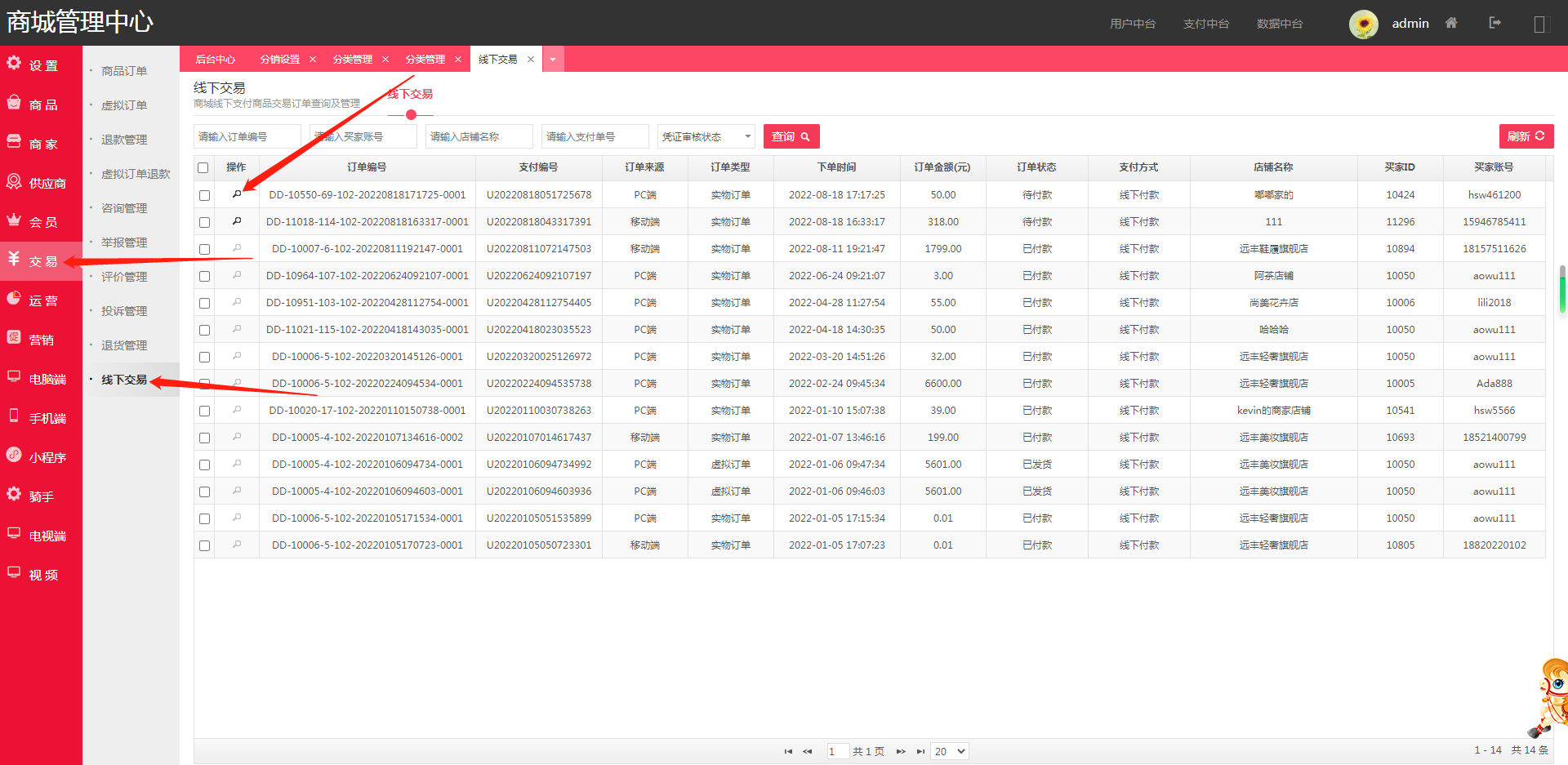Image resolution: width=1568 pixels, height=765 pixels.
Task: Click the mobile device icon at top right
Action: tap(1539, 24)
